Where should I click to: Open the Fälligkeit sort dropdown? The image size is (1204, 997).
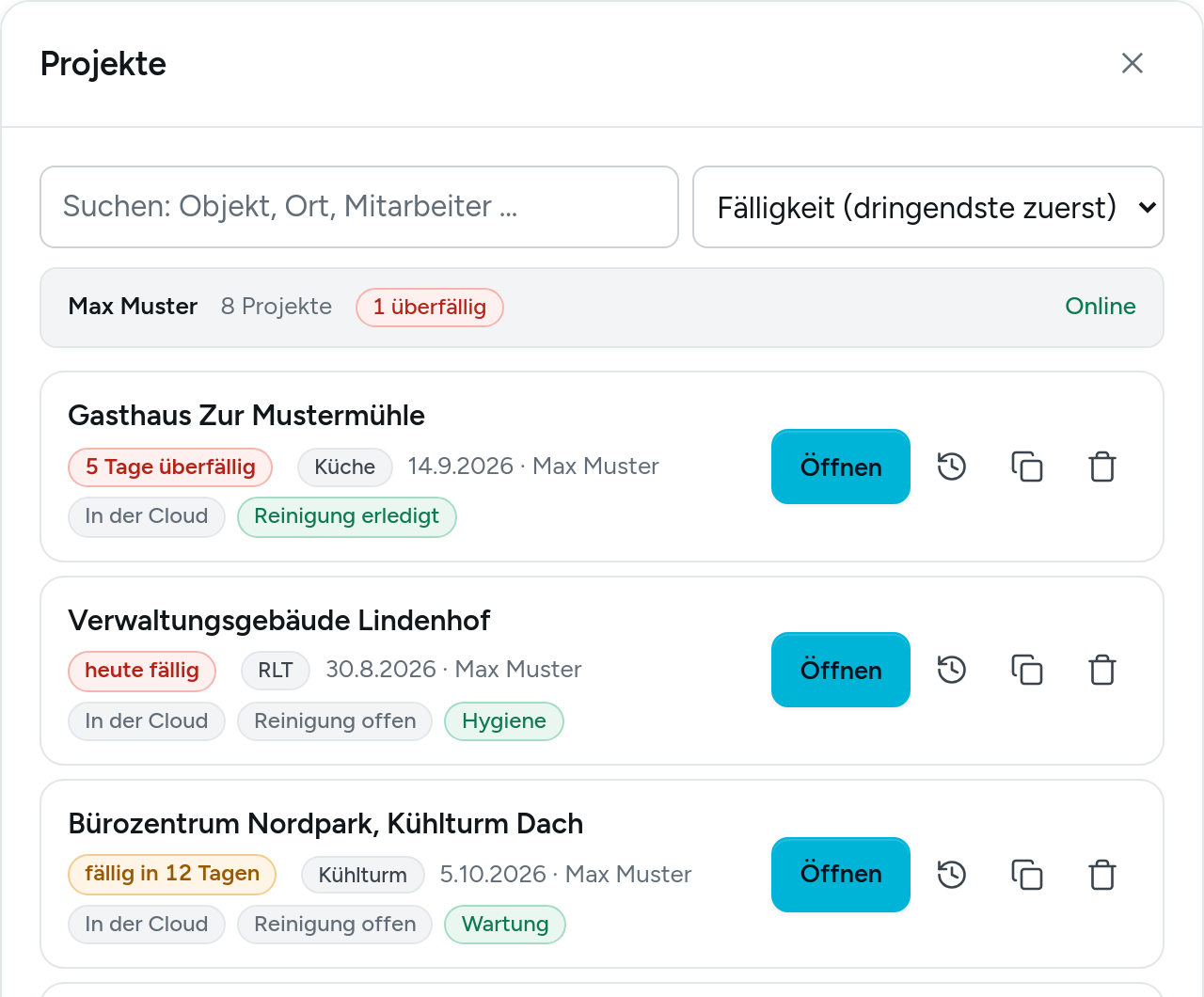(x=928, y=207)
